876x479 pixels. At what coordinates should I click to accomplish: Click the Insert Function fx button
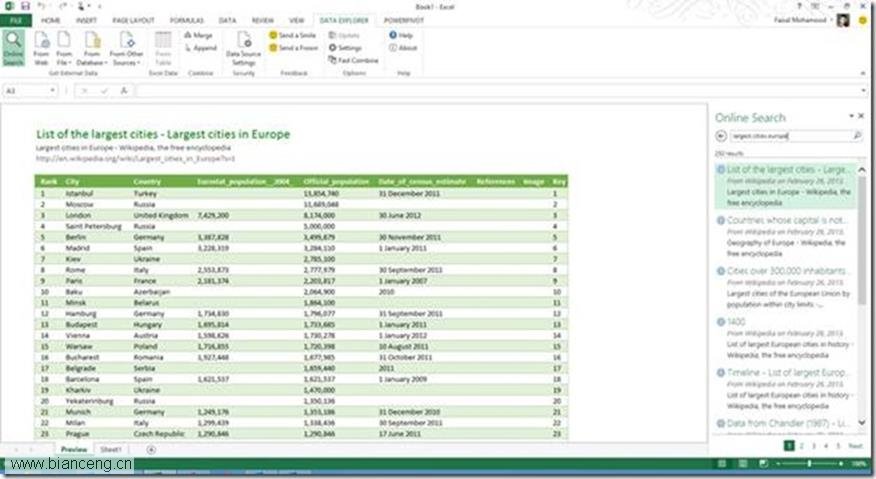click(124, 91)
